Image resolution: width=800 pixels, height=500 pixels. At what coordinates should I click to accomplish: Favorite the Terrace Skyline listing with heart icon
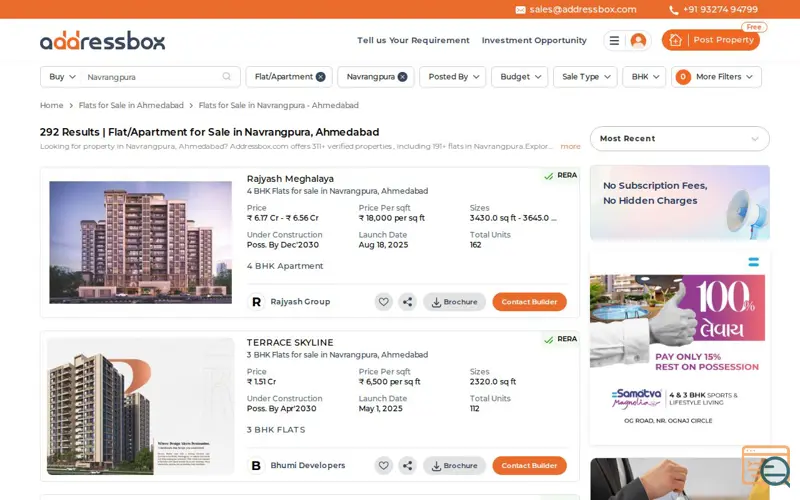(x=384, y=465)
